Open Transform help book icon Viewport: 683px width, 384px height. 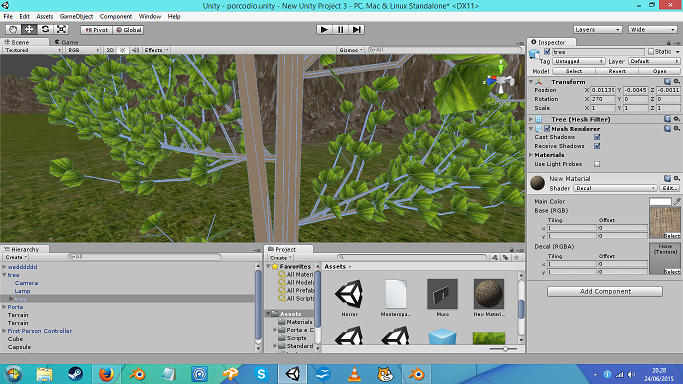click(x=667, y=81)
